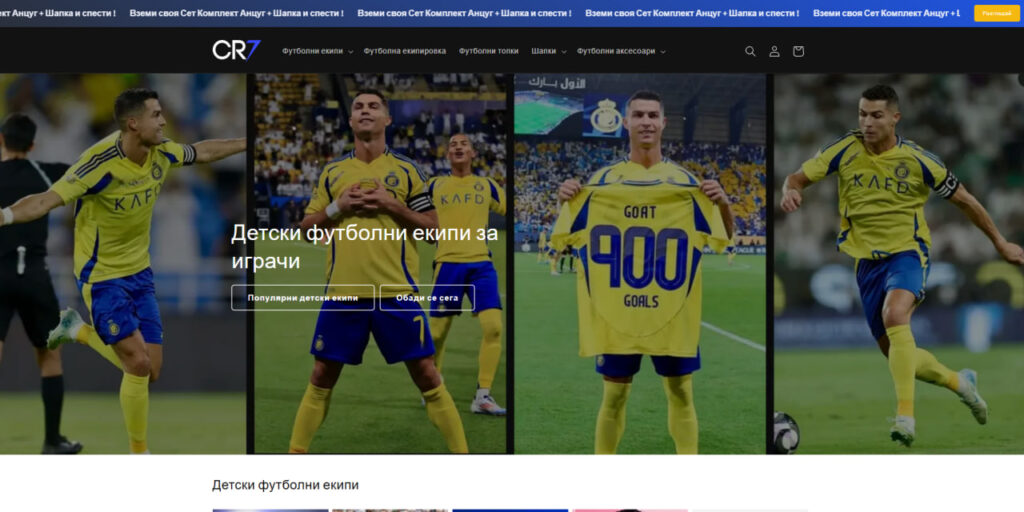Expand the Шапки dropdown menu
The image size is (1024, 512).
pos(548,51)
